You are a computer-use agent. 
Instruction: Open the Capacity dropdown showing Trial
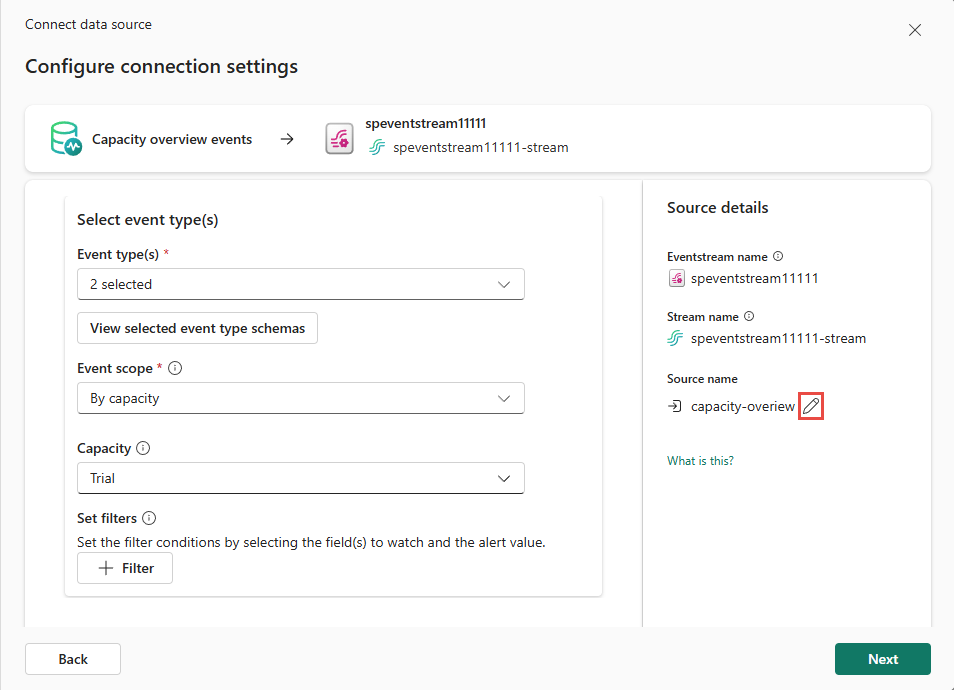(x=301, y=478)
